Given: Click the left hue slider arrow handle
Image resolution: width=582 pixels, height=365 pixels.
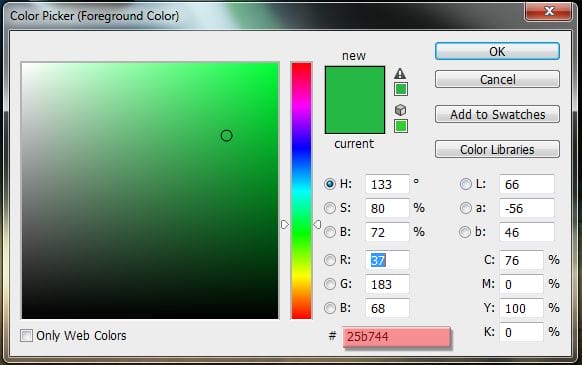Looking at the screenshot, I should click(x=284, y=224).
